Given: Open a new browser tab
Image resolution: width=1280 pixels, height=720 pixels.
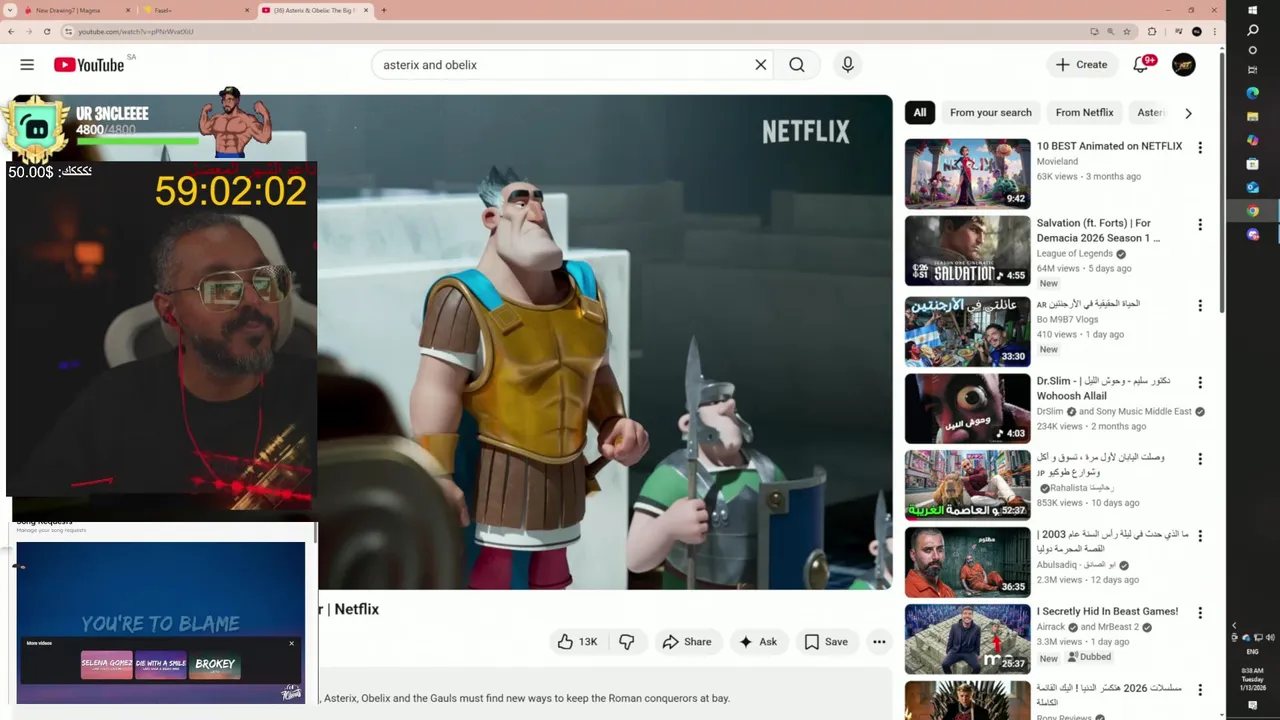Looking at the screenshot, I should [x=384, y=10].
